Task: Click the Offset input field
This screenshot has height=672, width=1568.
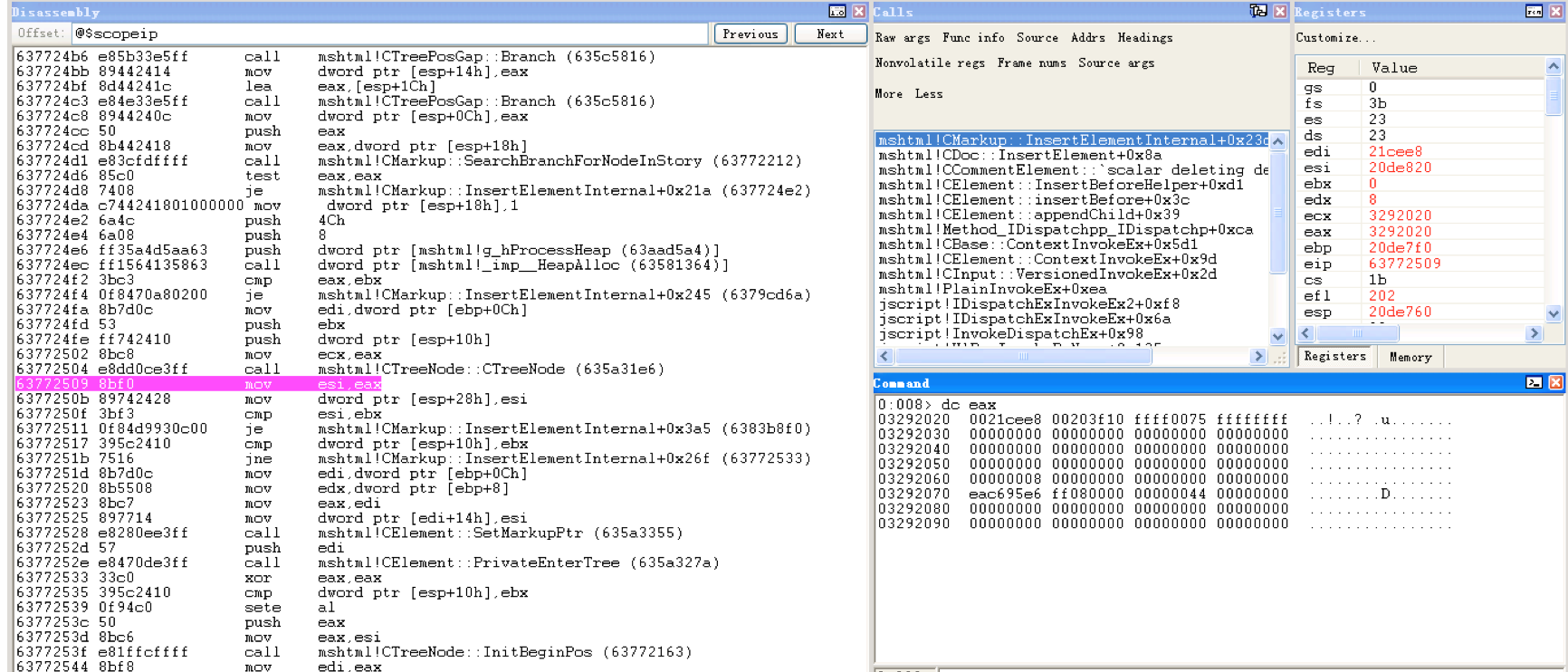Action: 389,34
